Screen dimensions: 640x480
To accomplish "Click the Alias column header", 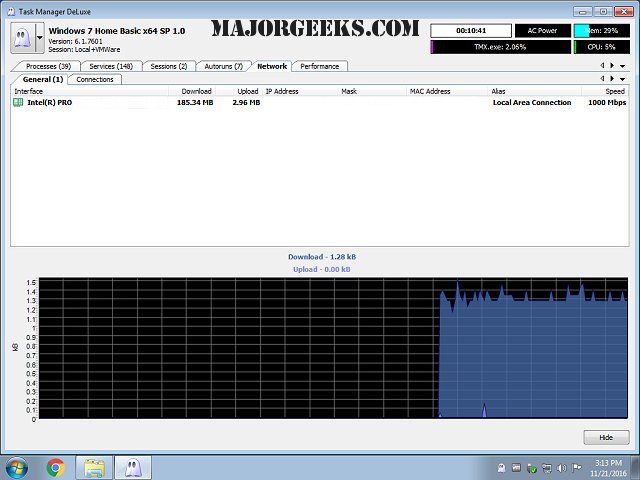I will tap(535, 91).
